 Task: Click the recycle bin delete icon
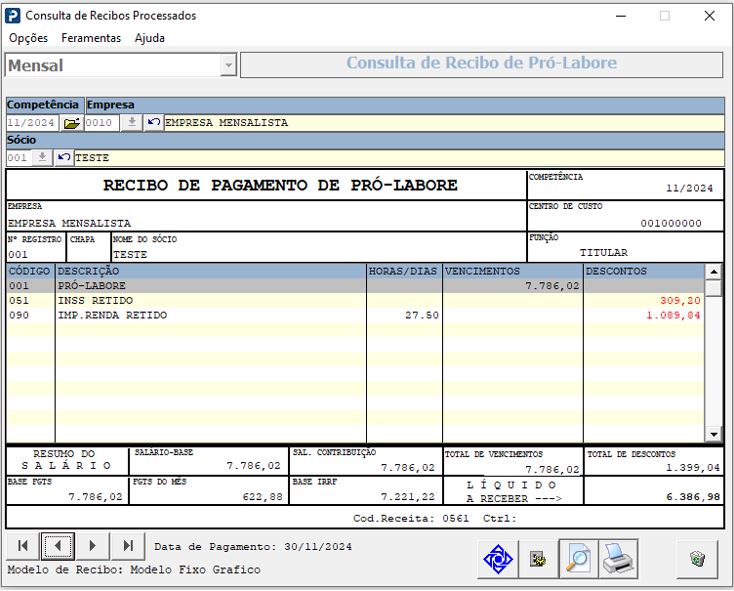coord(697,559)
